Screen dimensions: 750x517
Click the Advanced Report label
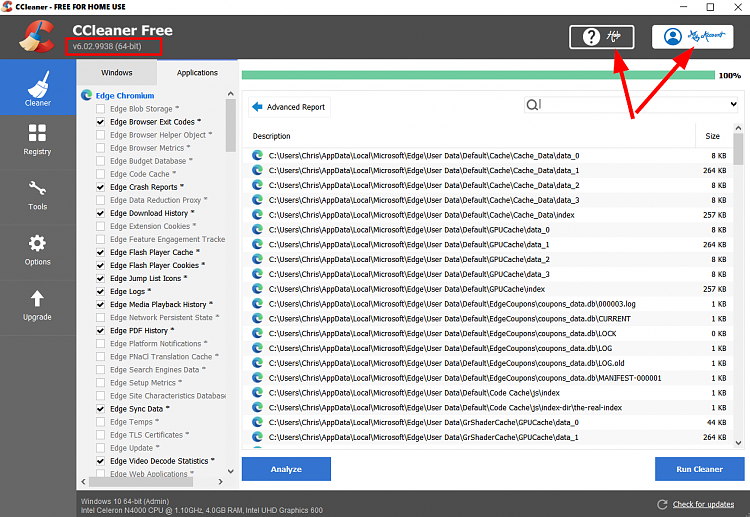point(296,107)
